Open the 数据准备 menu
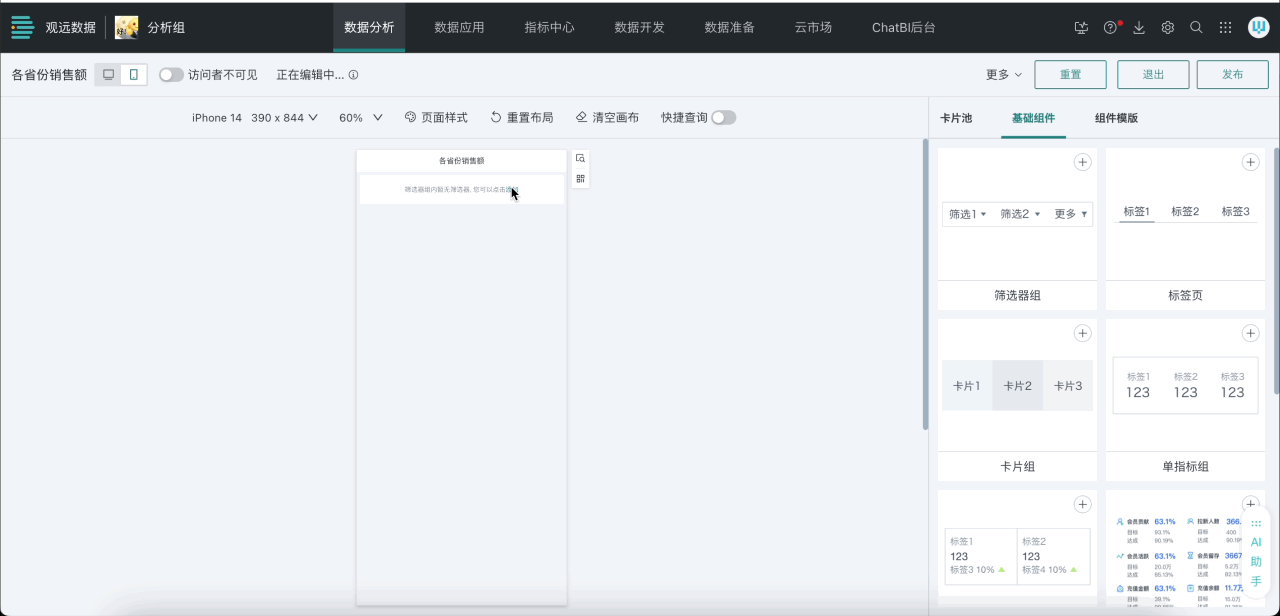 coord(729,27)
